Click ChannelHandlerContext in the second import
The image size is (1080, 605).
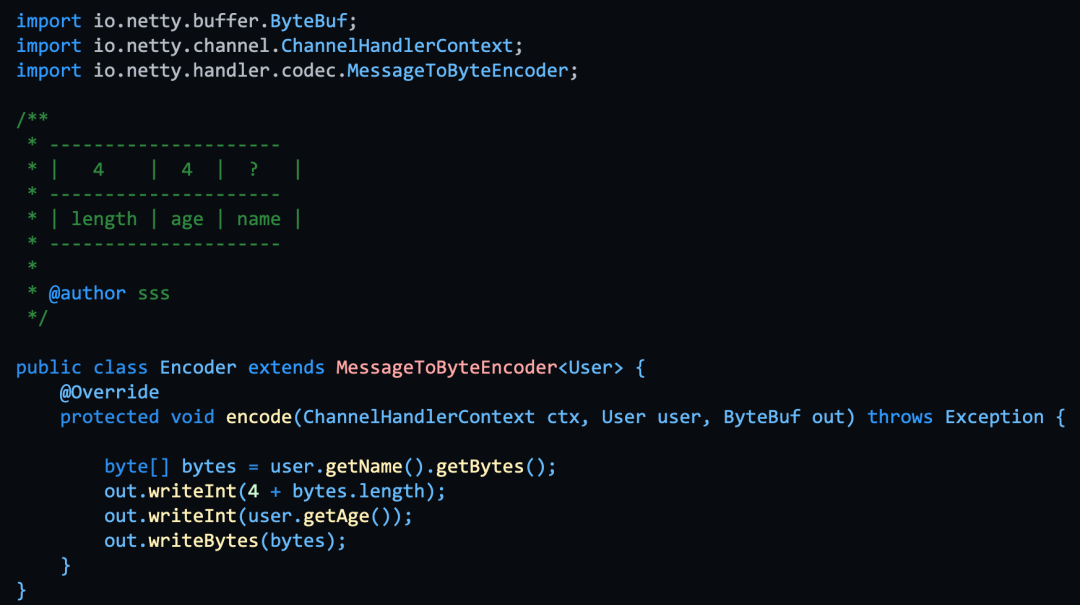397,46
